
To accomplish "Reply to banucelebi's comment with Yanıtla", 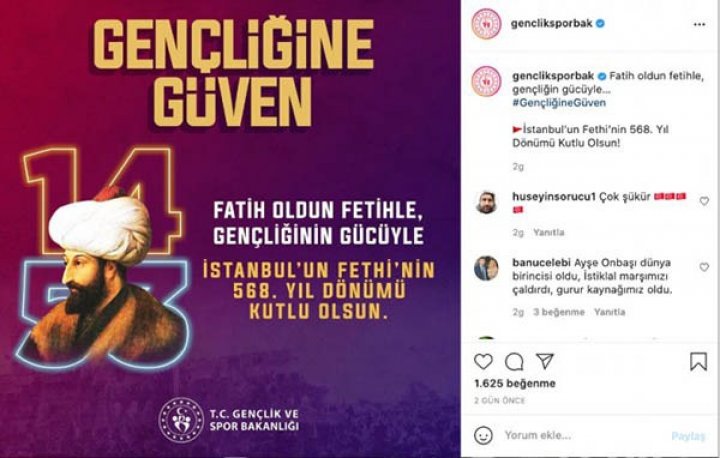I will pyautogui.click(x=609, y=312).
